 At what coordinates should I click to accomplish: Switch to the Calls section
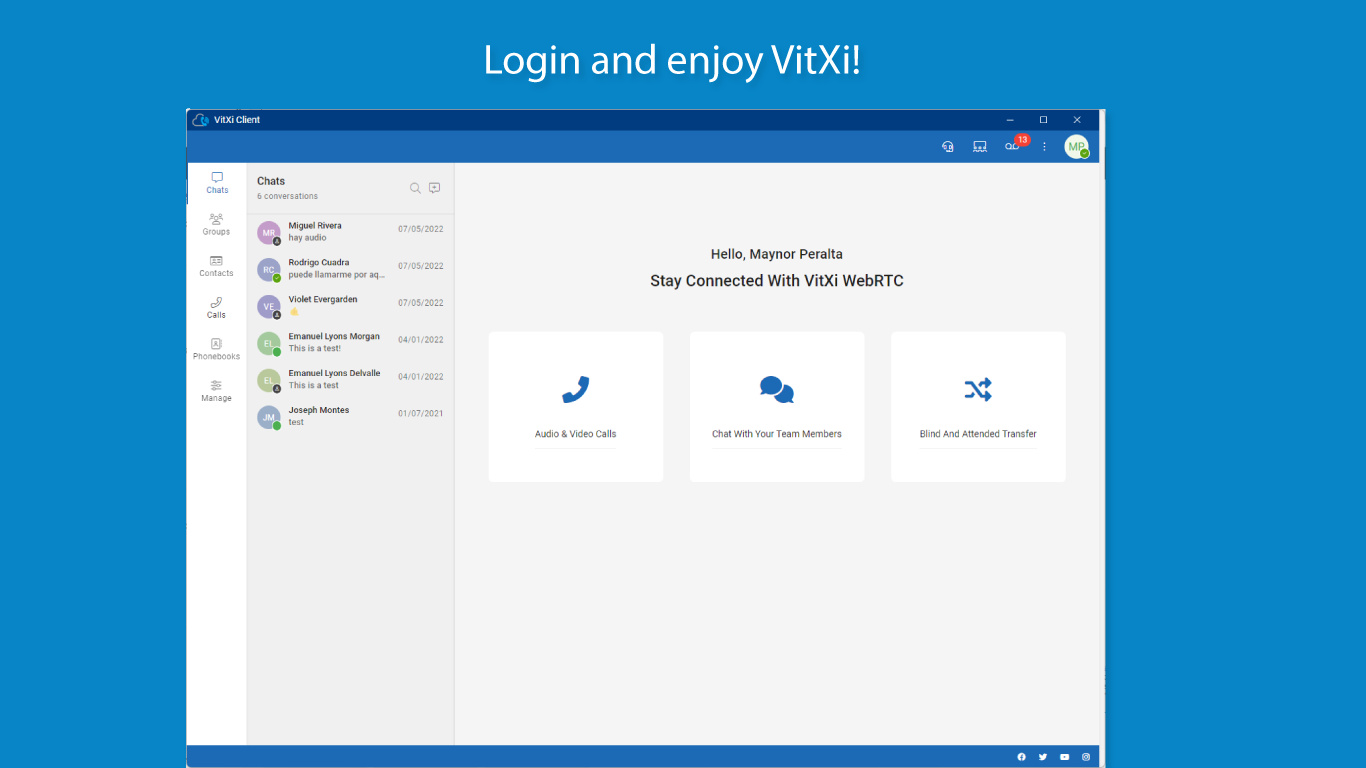point(216,308)
